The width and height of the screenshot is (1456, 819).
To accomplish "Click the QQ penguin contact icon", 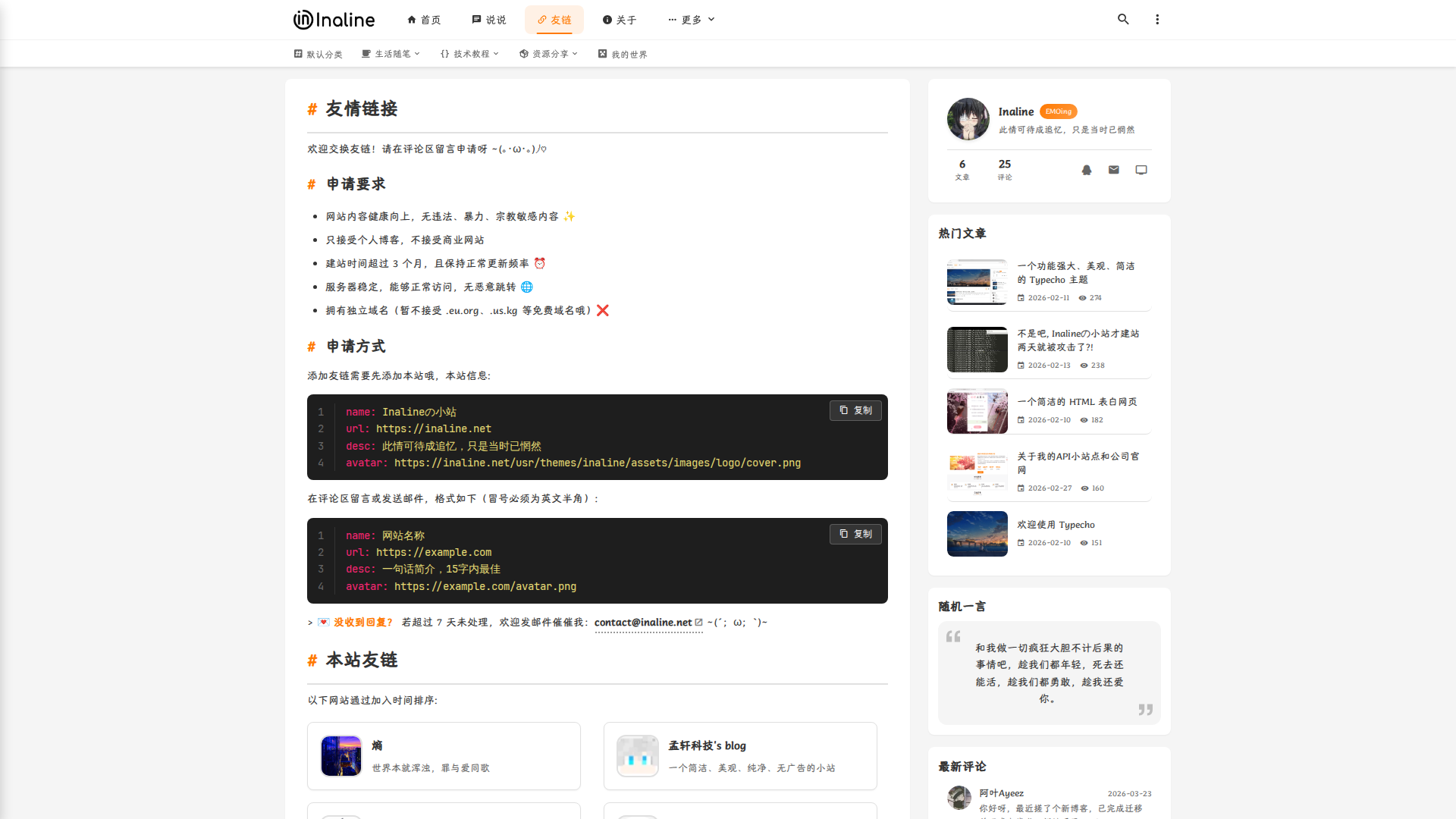I will point(1087,170).
